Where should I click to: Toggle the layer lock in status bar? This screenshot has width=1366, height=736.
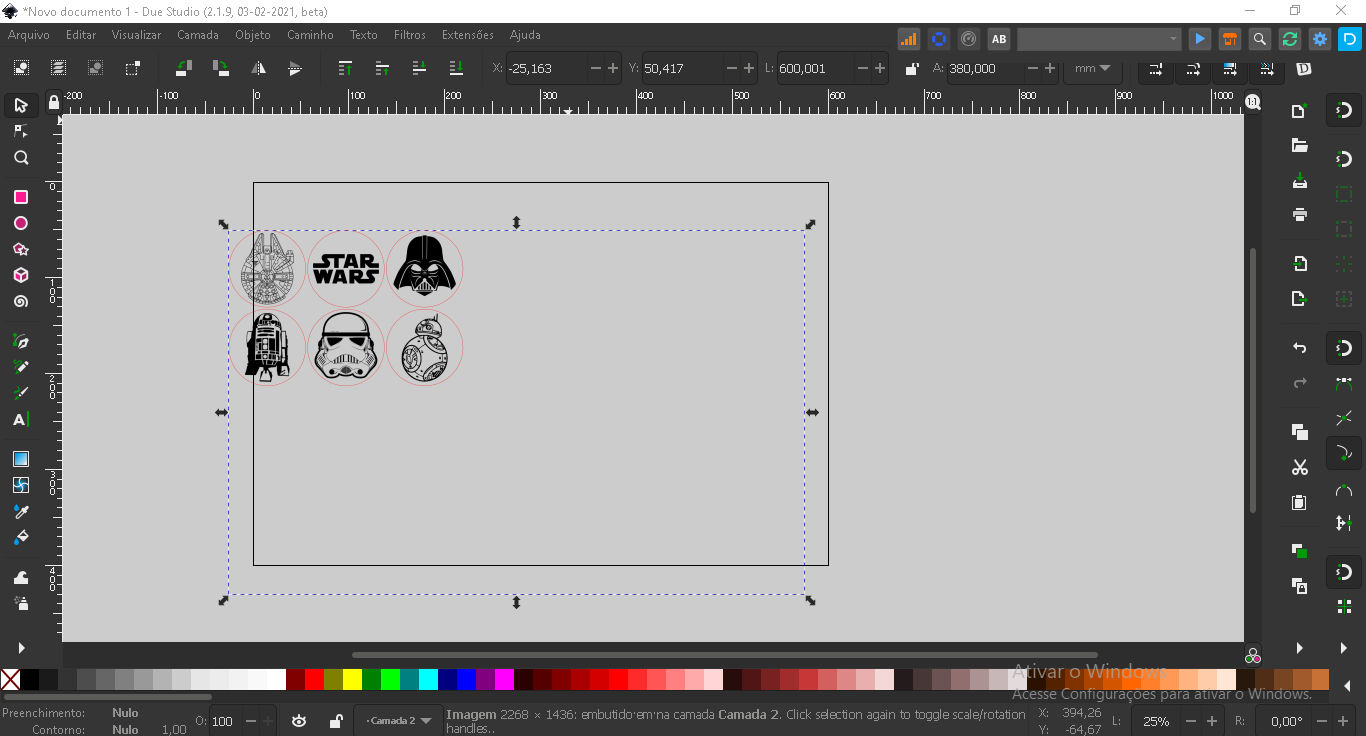(x=336, y=721)
